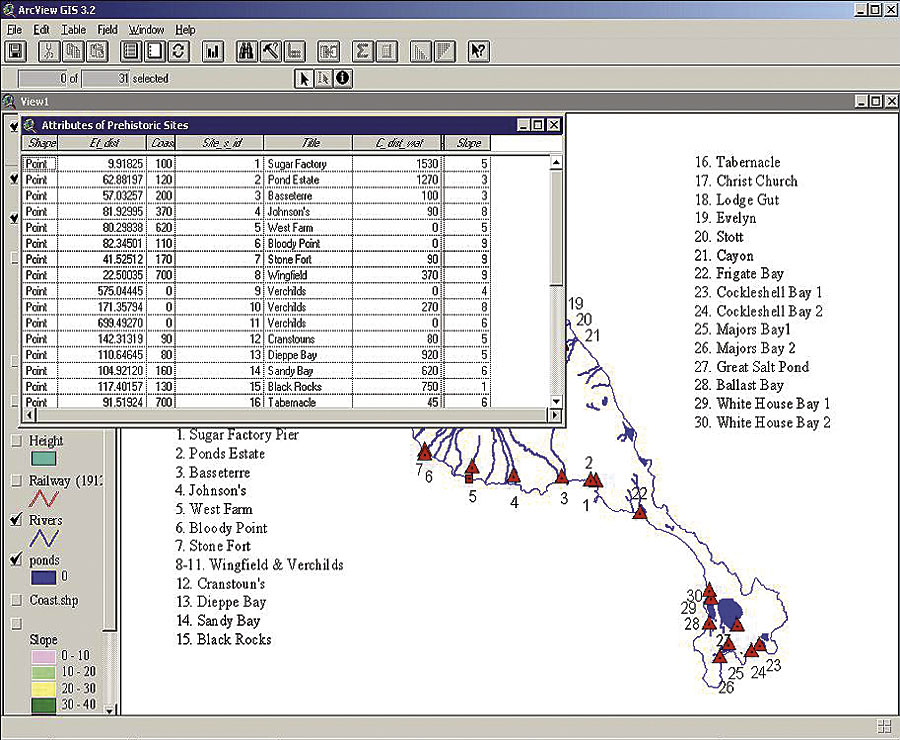Screen dimensions: 900x740
Task: Click the Join tables icon
Action: click(x=329, y=52)
